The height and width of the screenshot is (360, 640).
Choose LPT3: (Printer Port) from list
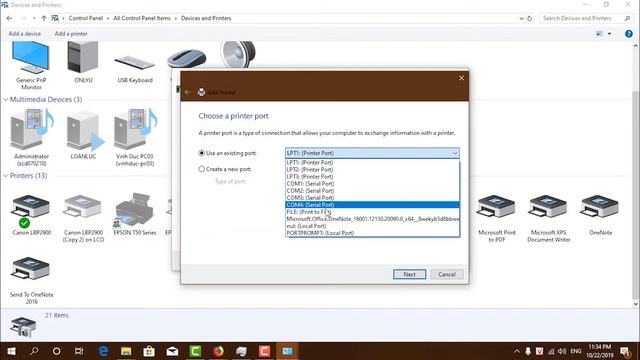[x=372, y=177]
